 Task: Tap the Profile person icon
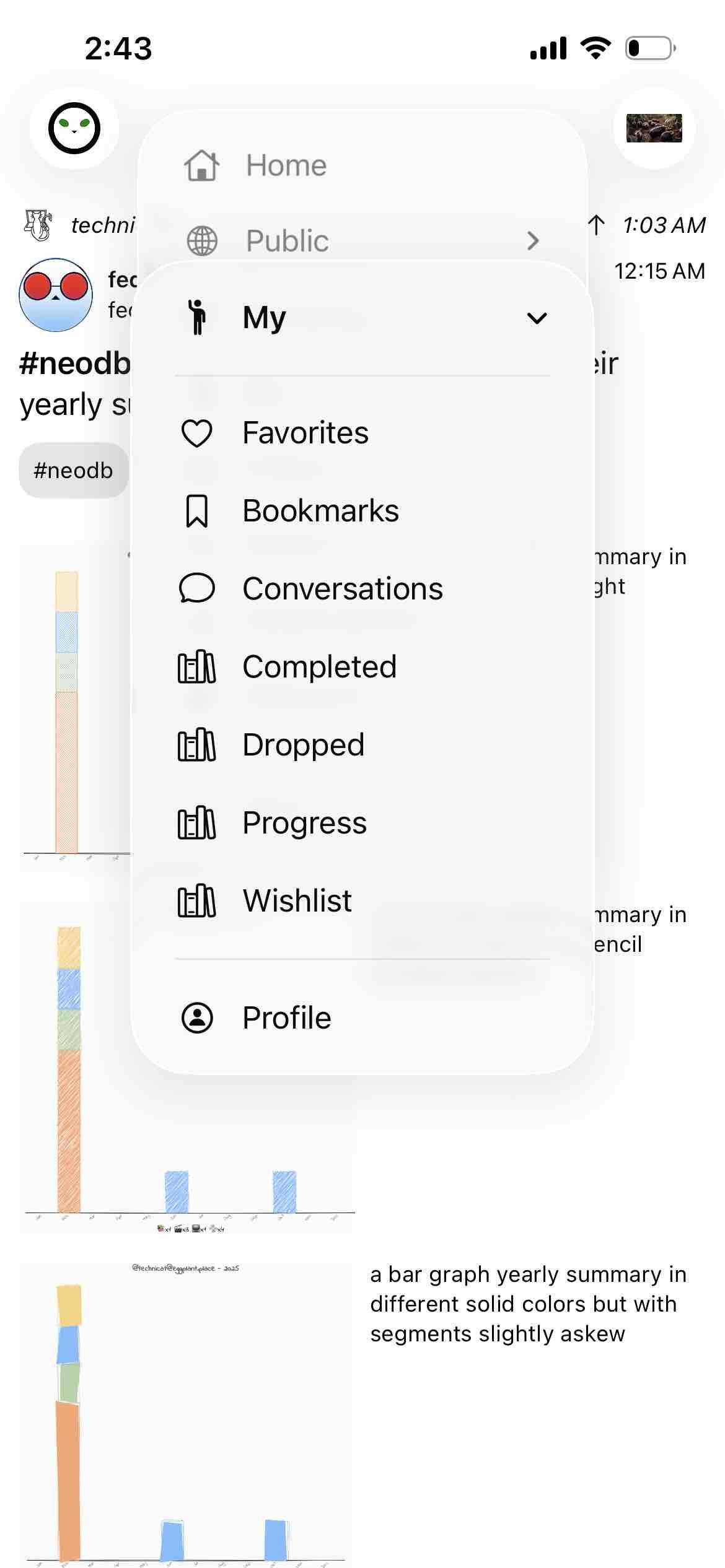pyautogui.click(x=197, y=1017)
